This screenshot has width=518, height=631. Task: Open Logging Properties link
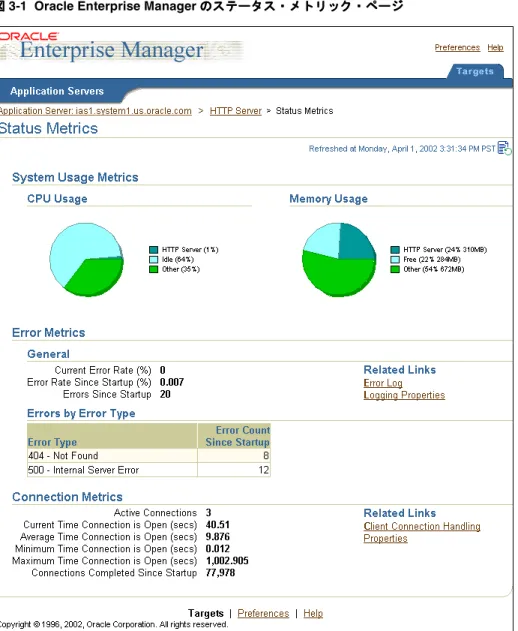pyautogui.click(x=404, y=395)
